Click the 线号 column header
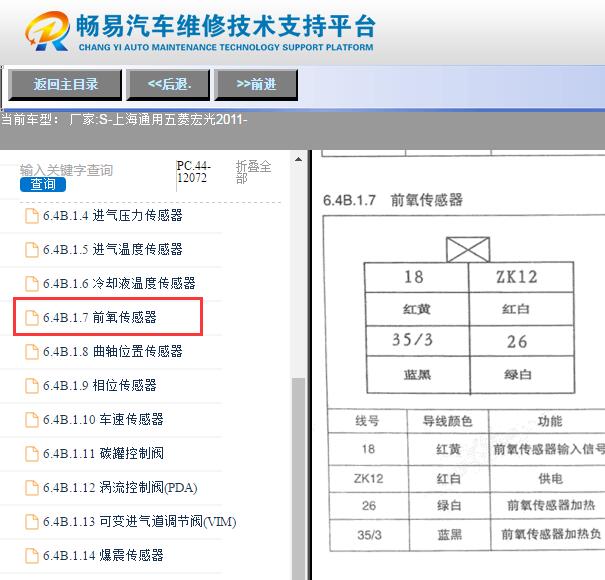Viewport: 605px width, 580px height. [x=367, y=421]
